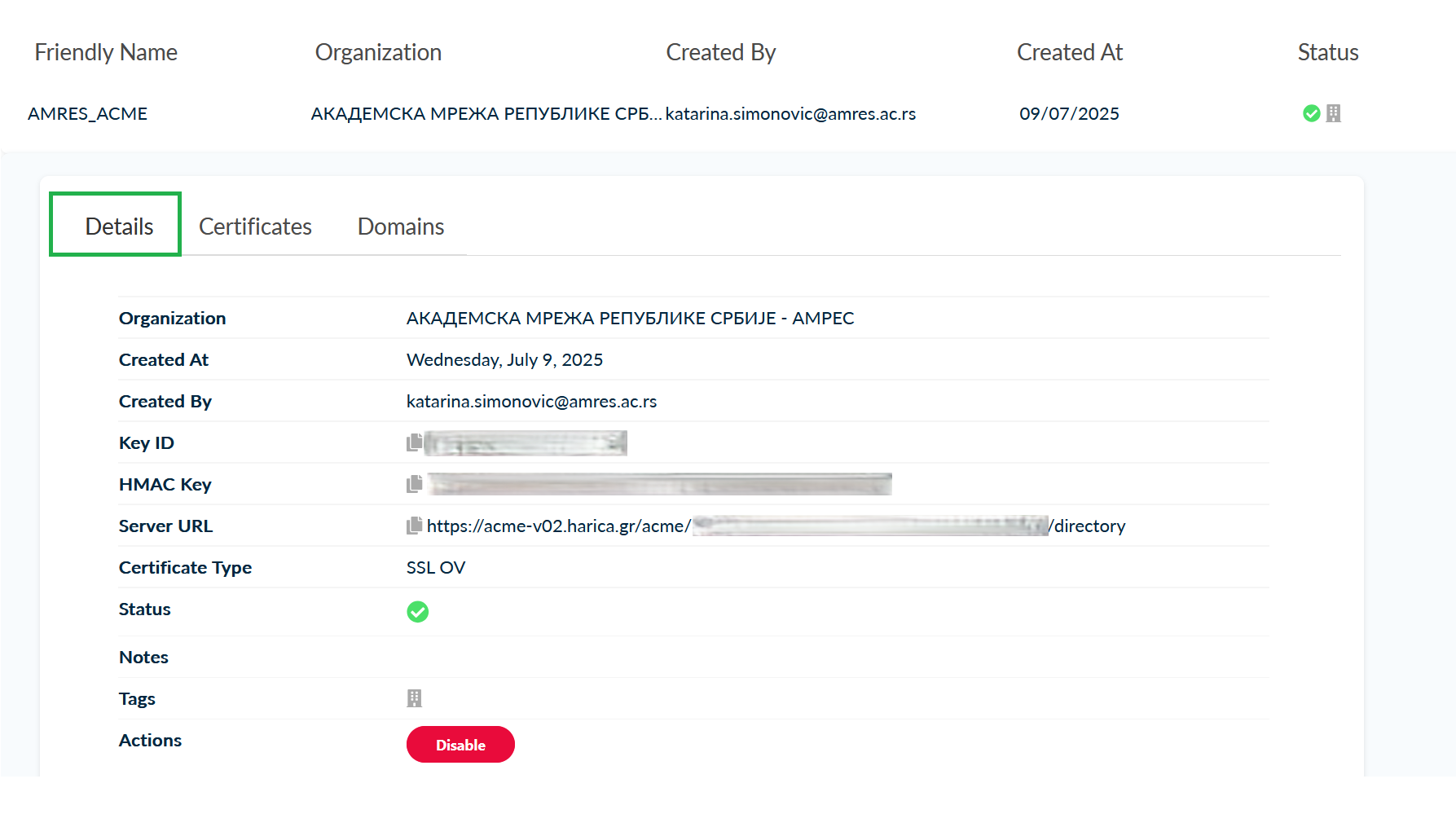Copy the Key ID value
Screen dimensions: 1456x814
(x=414, y=442)
